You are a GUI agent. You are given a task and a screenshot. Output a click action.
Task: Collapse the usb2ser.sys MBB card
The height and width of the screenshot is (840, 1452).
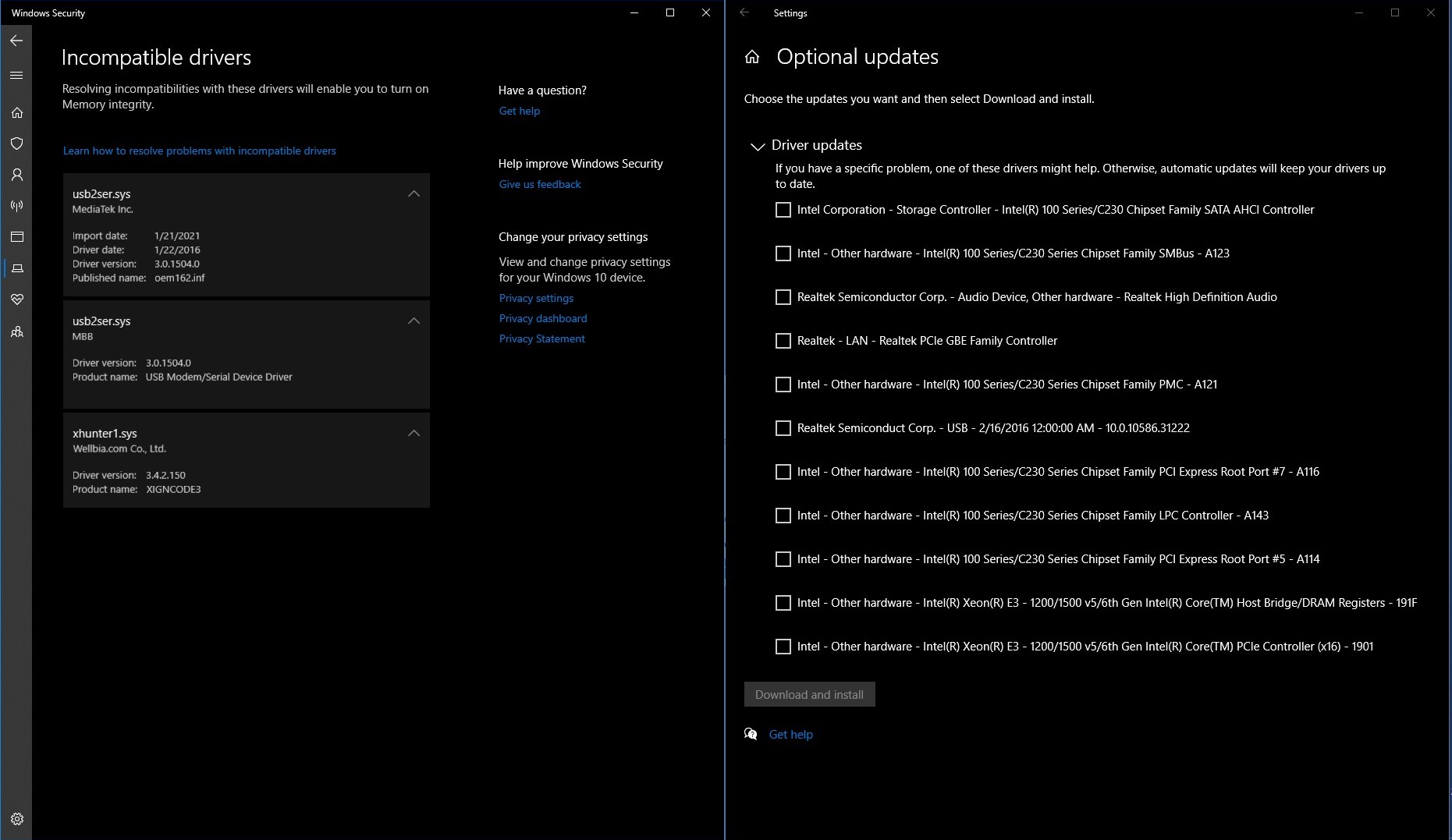(414, 321)
